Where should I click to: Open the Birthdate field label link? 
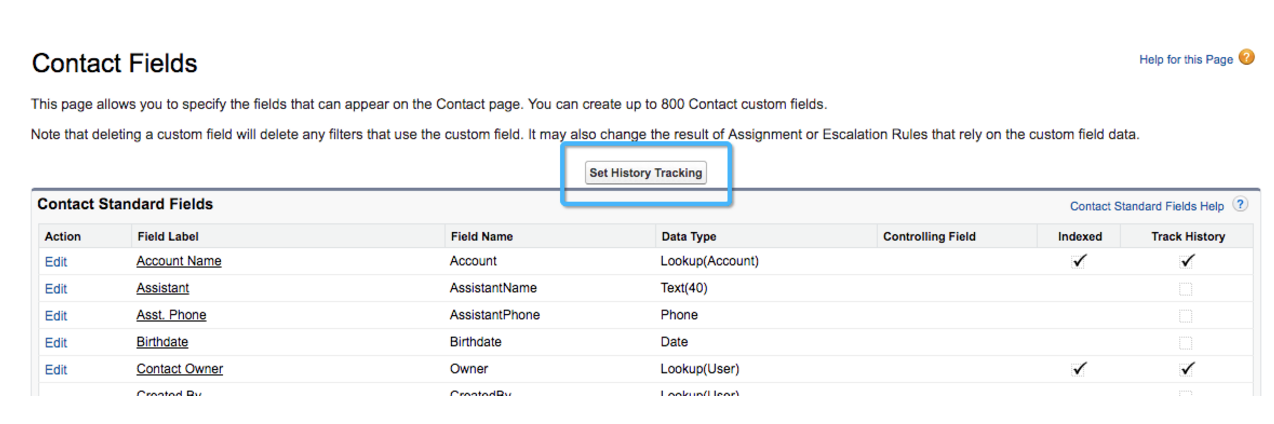pyautogui.click(x=162, y=342)
